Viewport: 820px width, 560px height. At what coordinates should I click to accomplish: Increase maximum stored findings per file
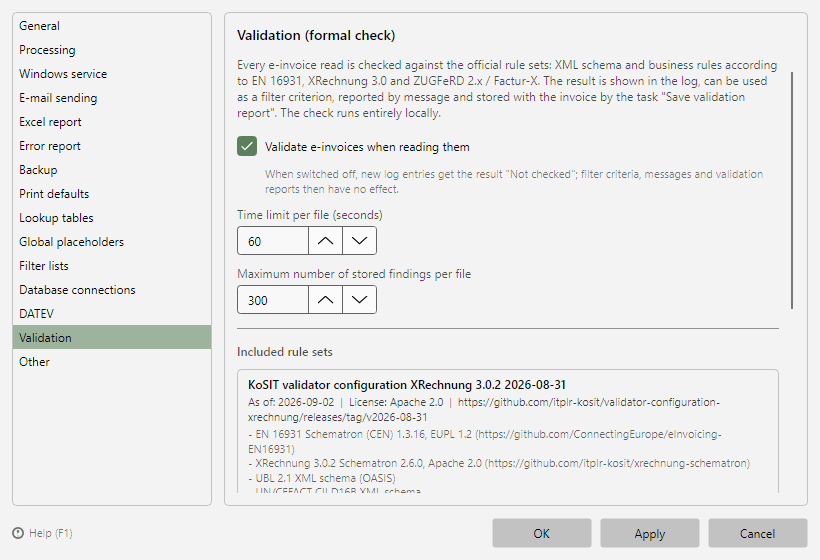coord(325,300)
